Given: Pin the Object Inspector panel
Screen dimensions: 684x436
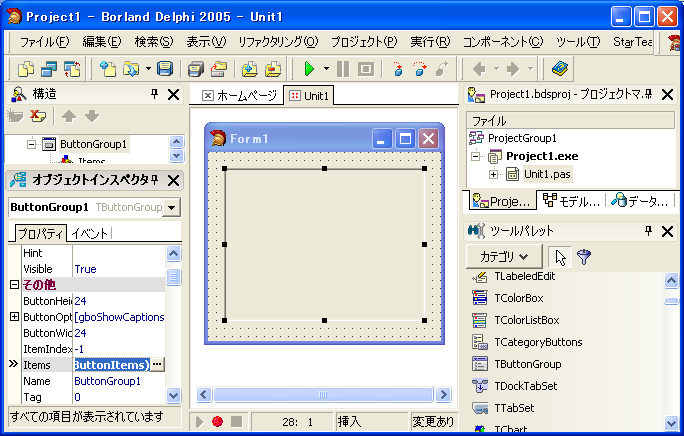Looking at the screenshot, I should [154, 180].
